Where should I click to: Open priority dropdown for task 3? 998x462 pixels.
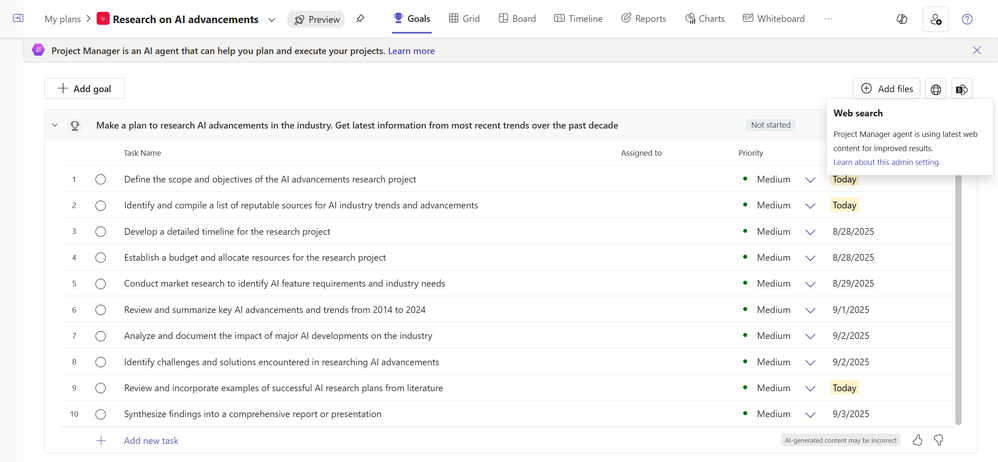pos(810,232)
